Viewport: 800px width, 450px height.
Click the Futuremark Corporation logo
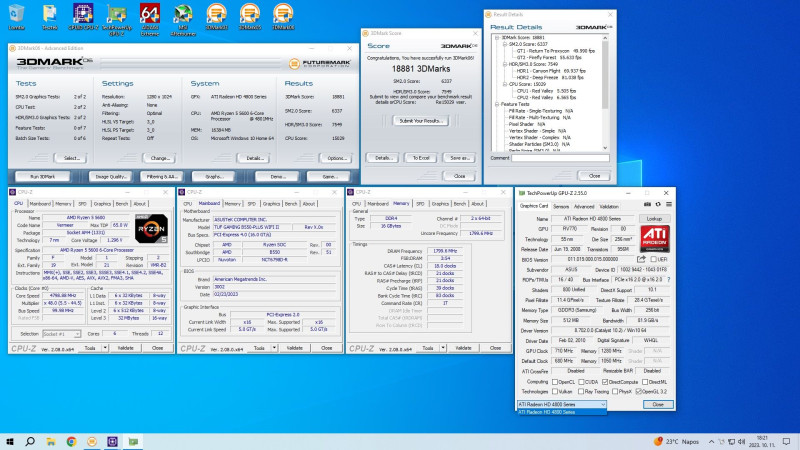320,64
